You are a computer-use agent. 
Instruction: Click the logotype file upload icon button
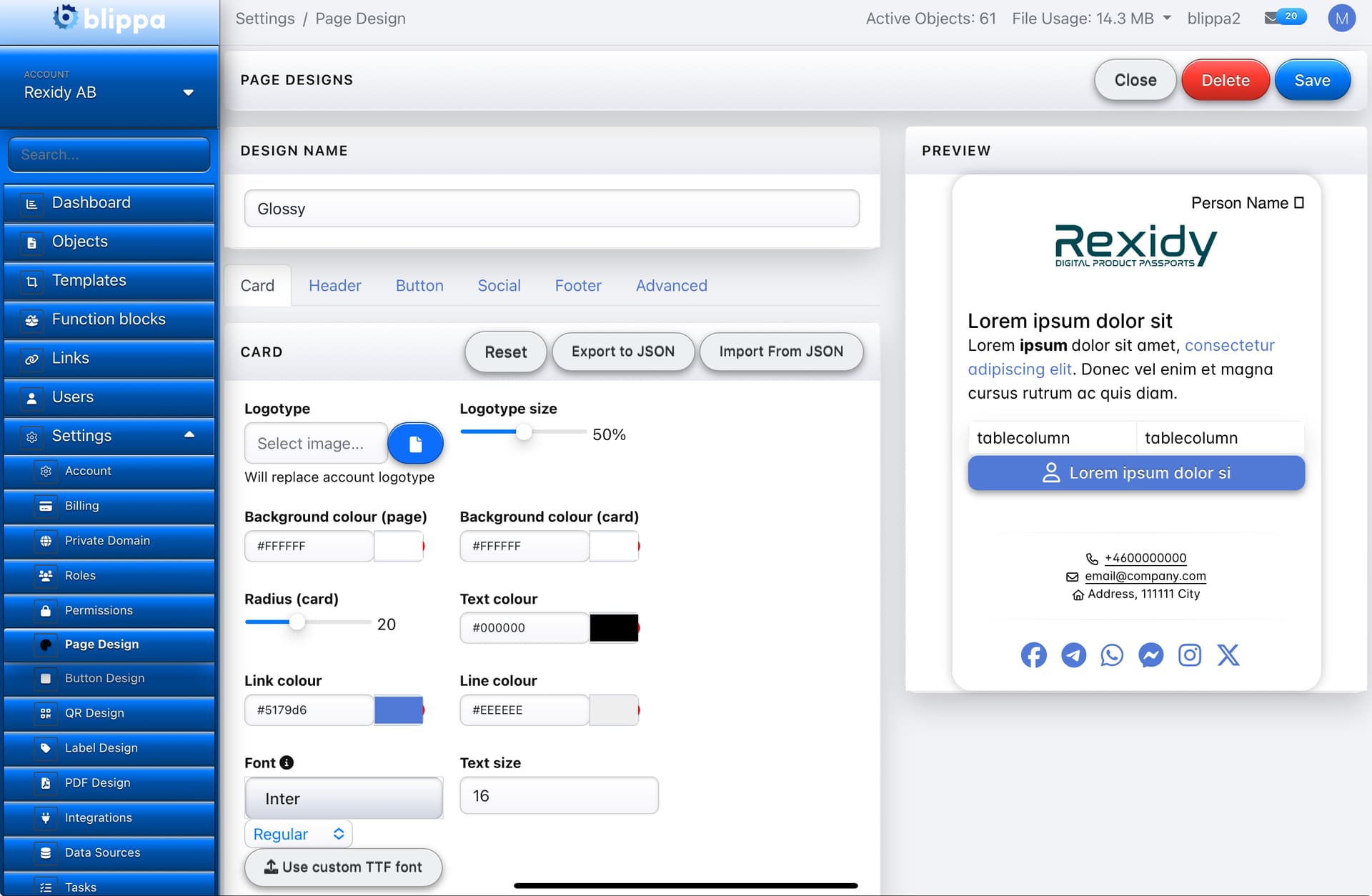[x=415, y=444]
